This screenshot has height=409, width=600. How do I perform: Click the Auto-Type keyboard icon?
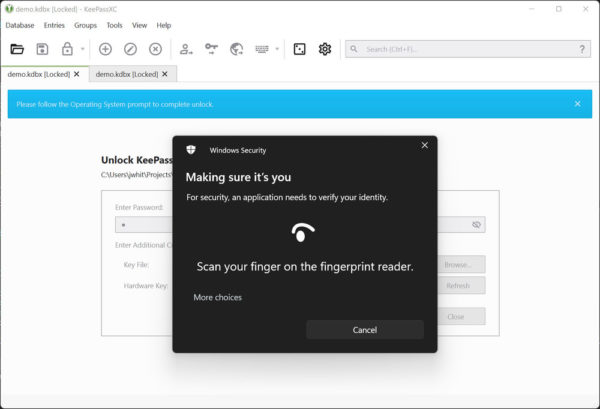pos(262,49)
